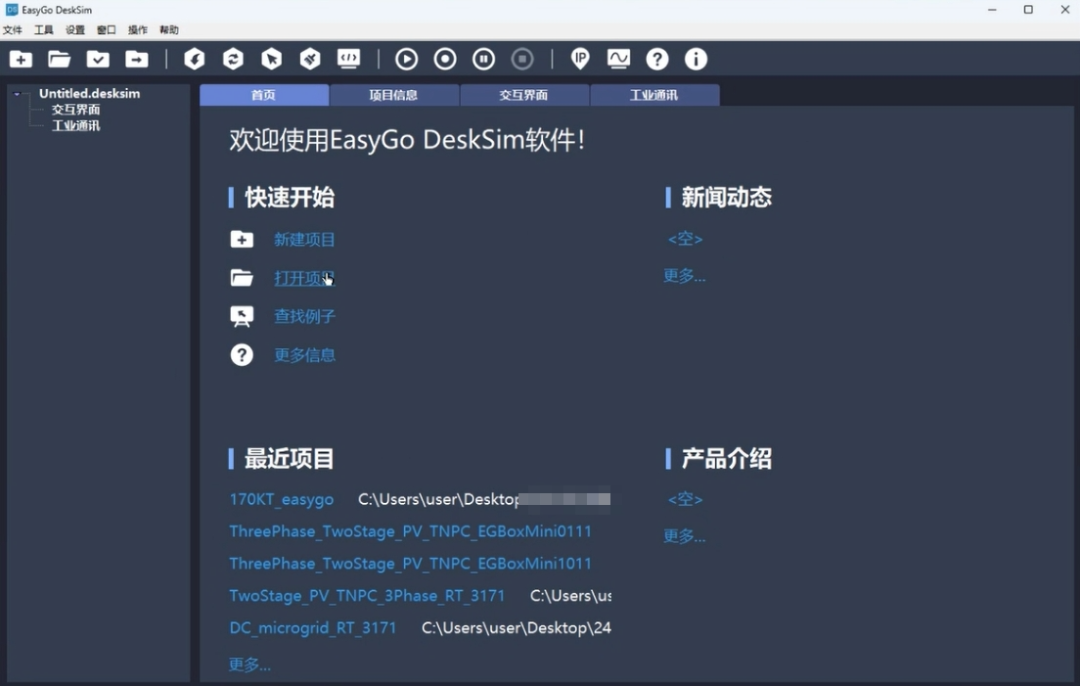Click 更多... under 最近项目

tap(250, 665)
